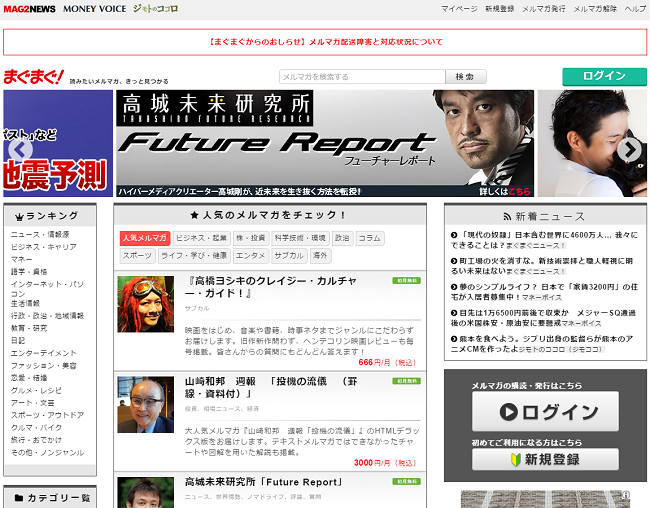
Task: Show next carousel slide arrow
Action: (629, 150)
